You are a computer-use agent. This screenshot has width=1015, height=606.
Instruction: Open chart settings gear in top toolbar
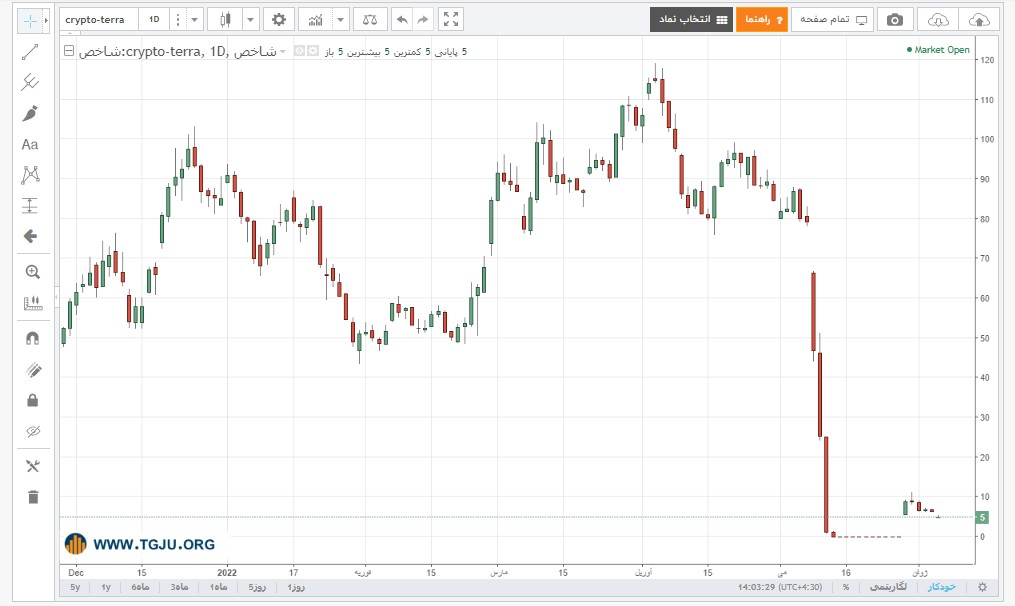point(279,19)
